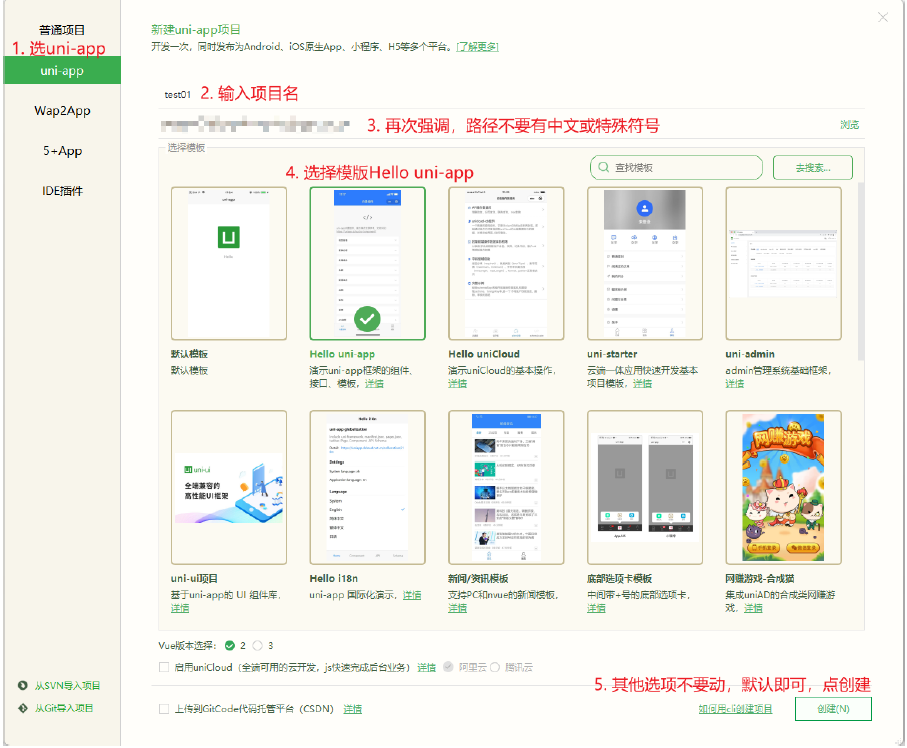Choose the 阿里云 radio option
The image size is (907, 748).
(448, 667)
